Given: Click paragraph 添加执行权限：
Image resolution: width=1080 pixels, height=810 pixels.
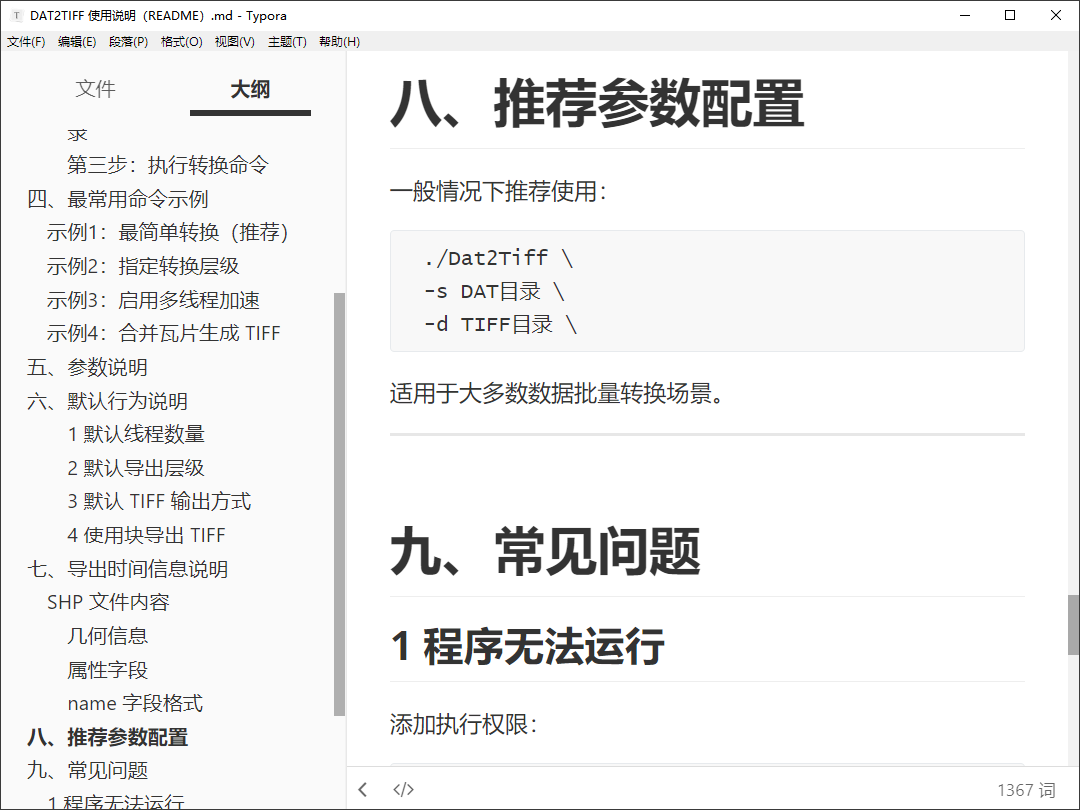Looking at the screenshot, I should [x=464, y=725].
